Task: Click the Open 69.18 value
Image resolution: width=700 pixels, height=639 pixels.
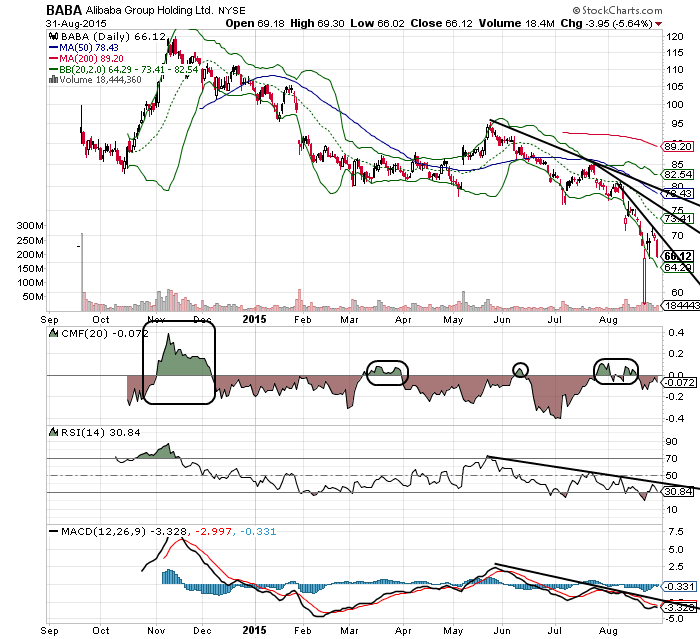Action: pyautogui.click(x=255, y=23)
